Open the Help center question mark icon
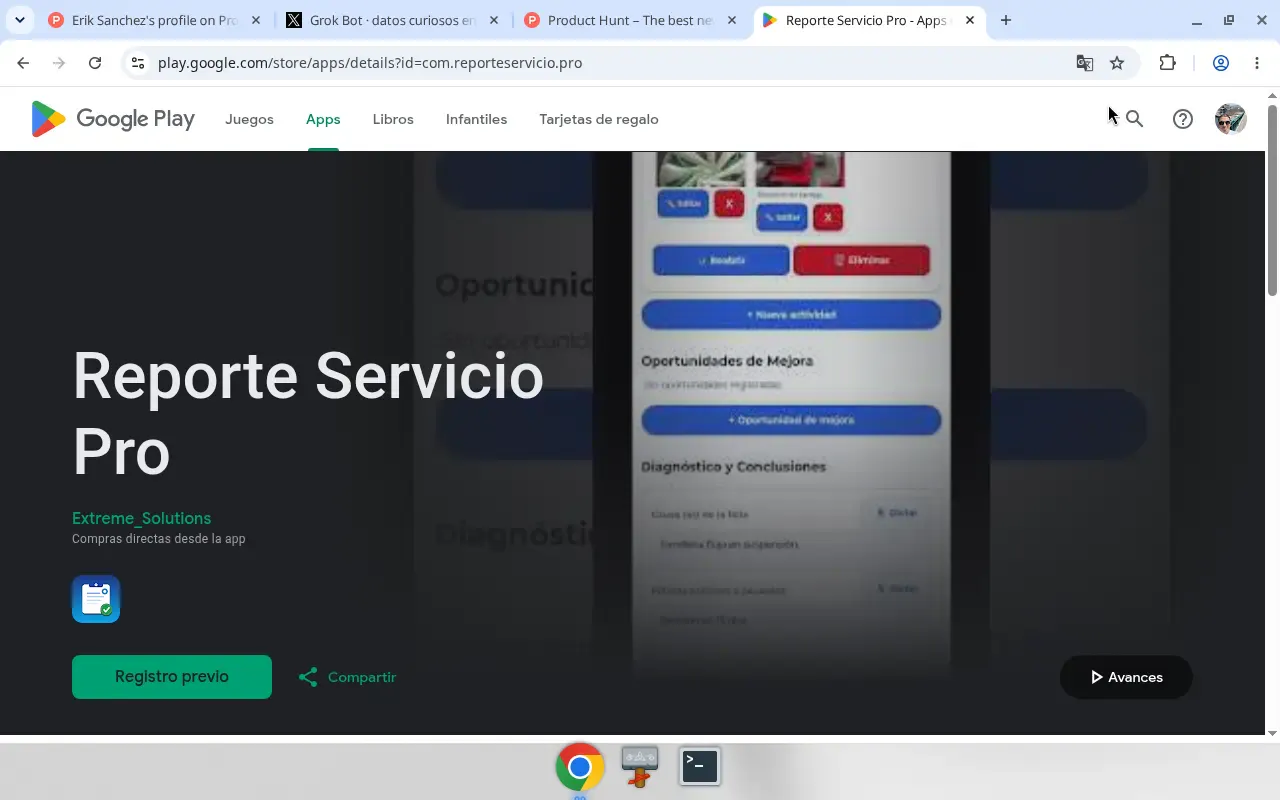This screenshot has height=800, width=1280. point(1183,119)
